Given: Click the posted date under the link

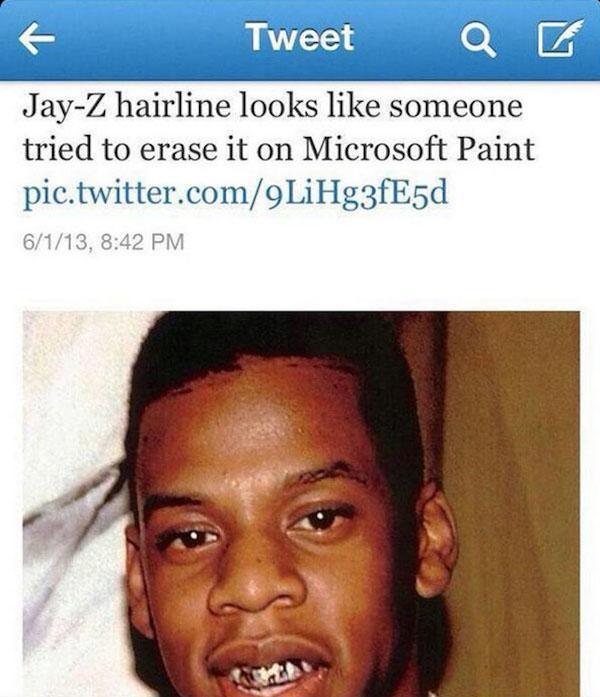Looking at the screenshot, I should tap(103, 242).
